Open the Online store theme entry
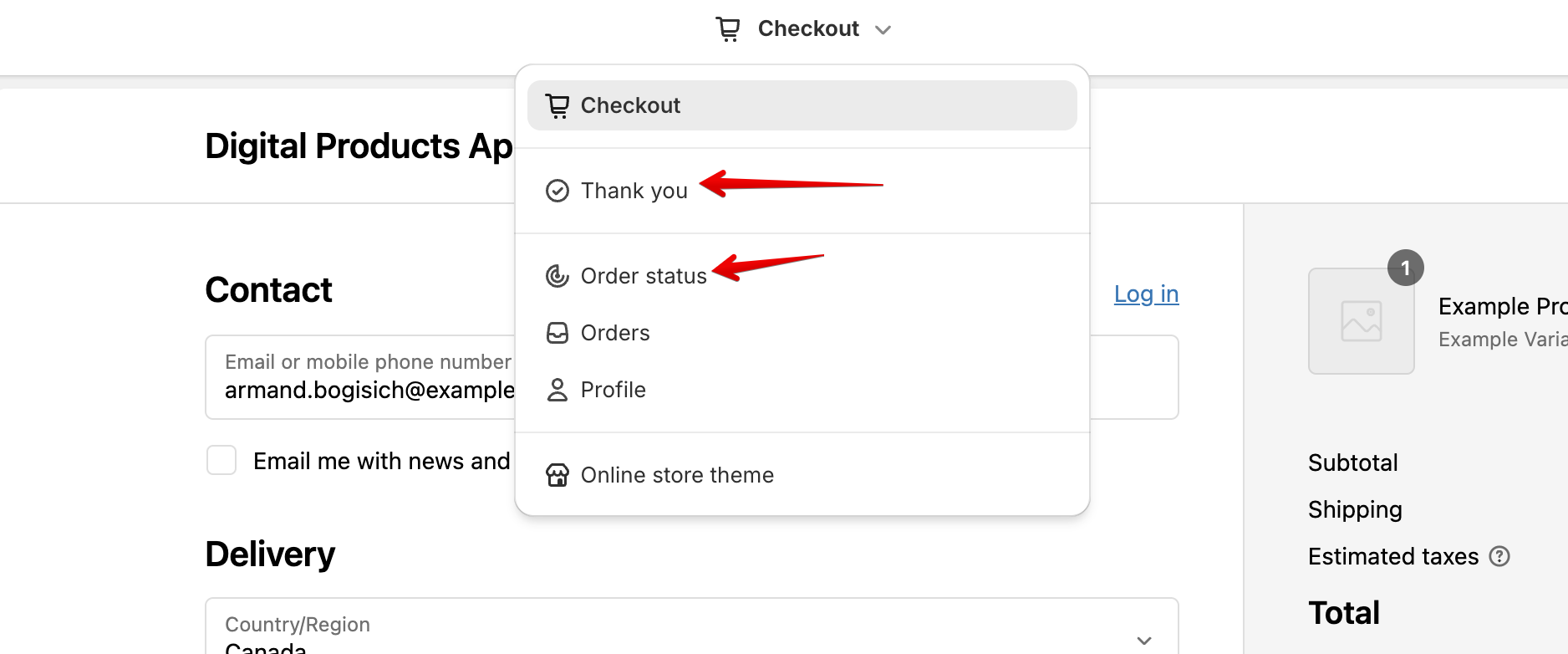 [676, 475]
